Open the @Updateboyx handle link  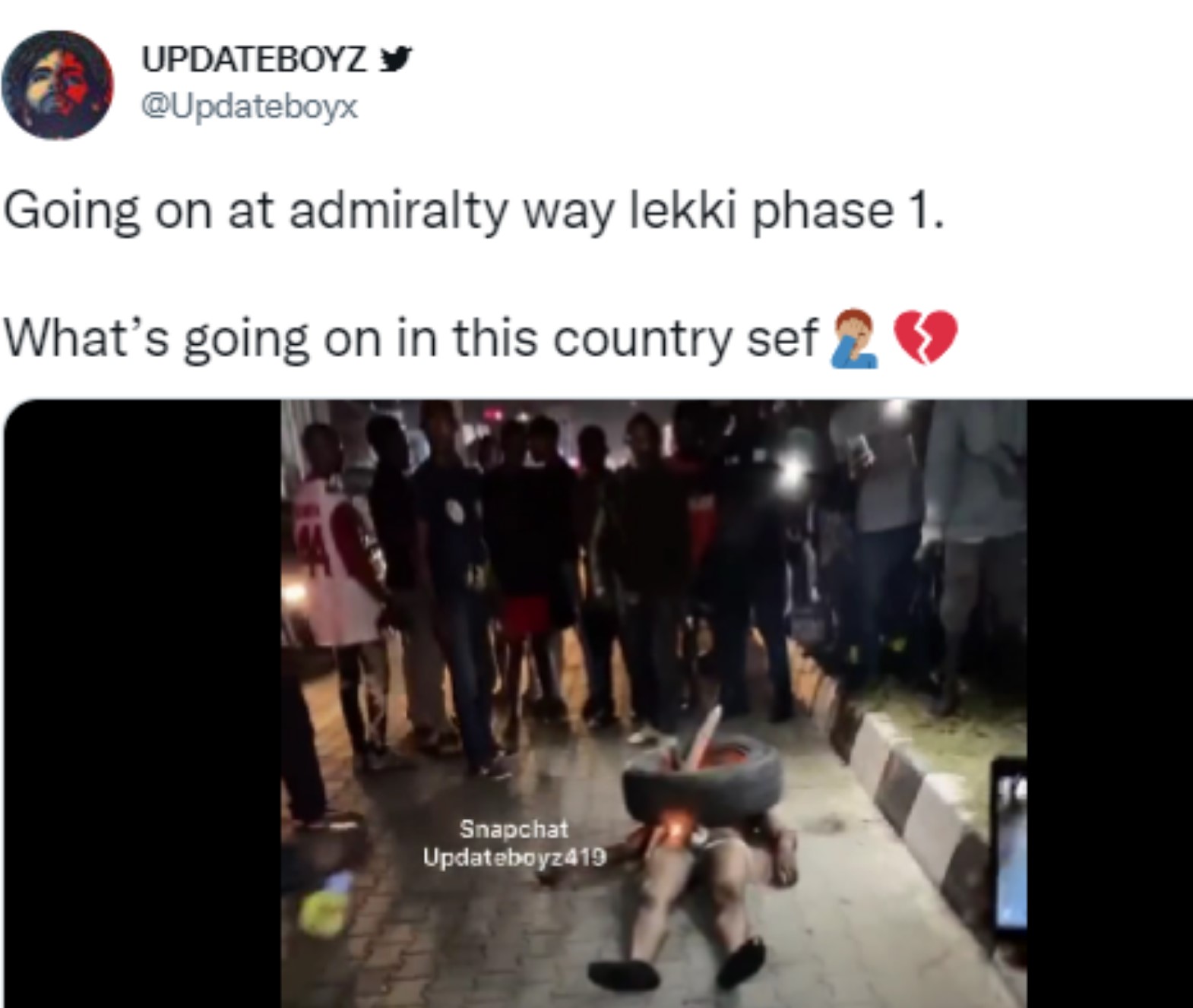249,107
